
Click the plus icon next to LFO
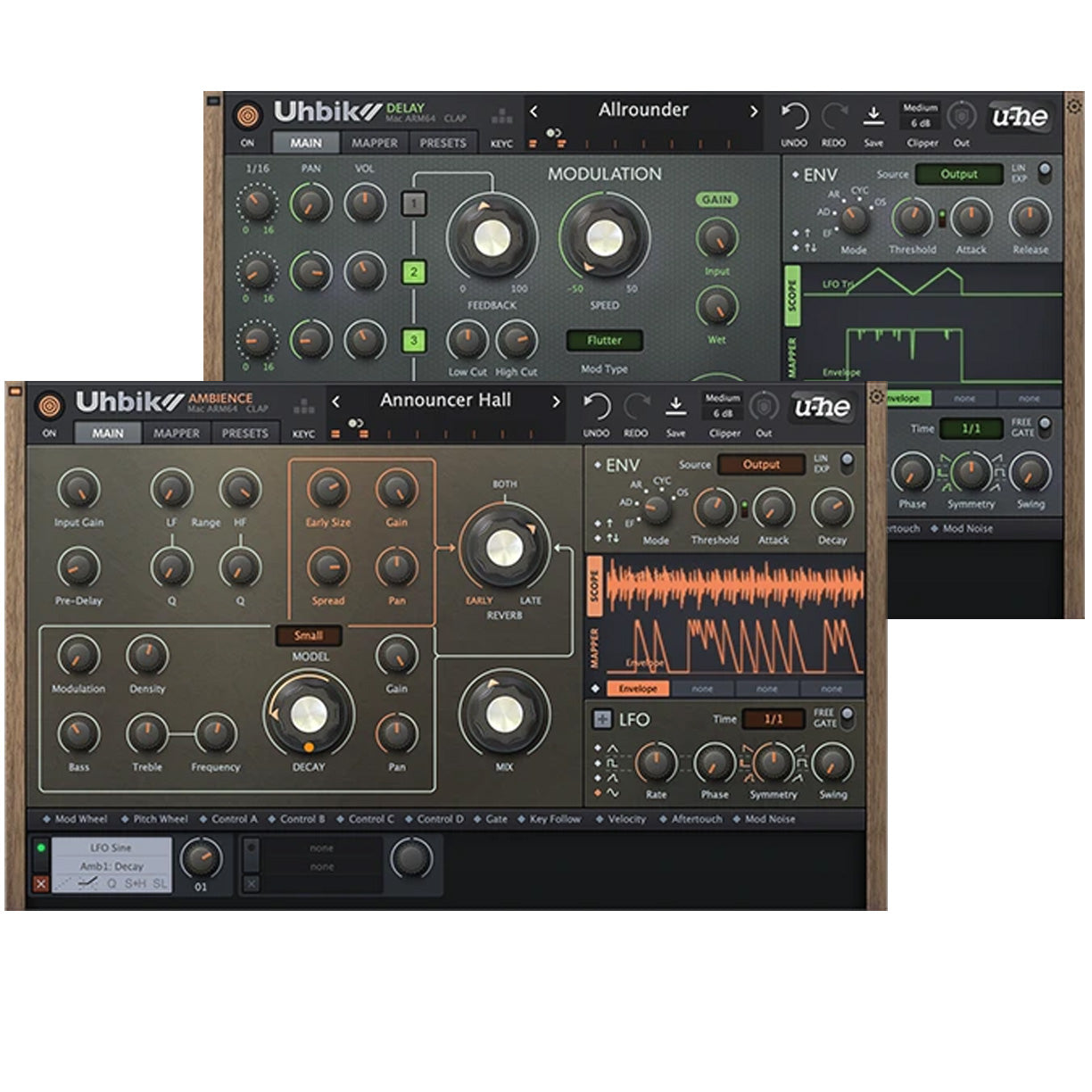pyautogui.click(x=602, y=719)
